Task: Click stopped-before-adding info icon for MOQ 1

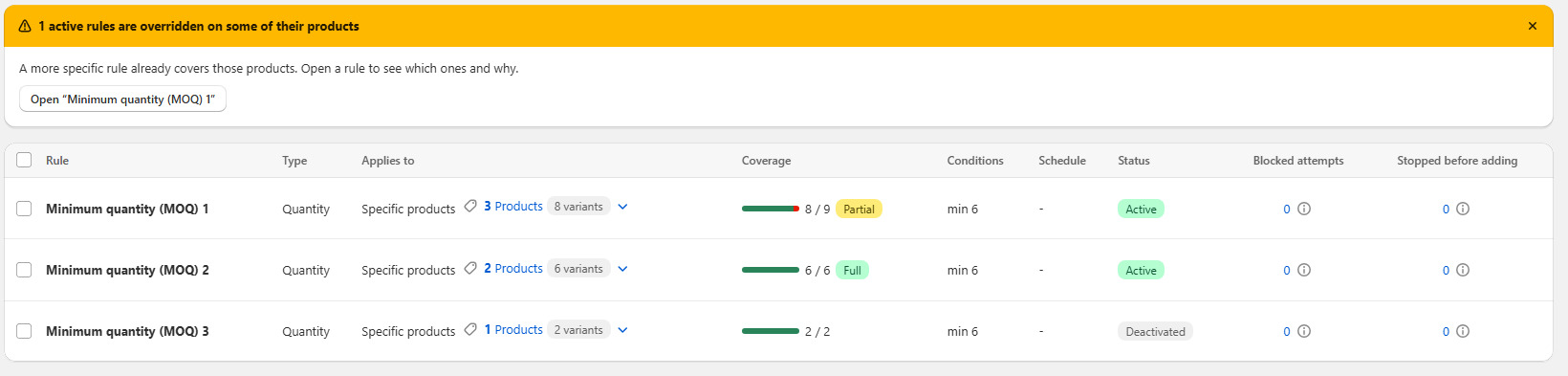Action: click(1463, 209)
